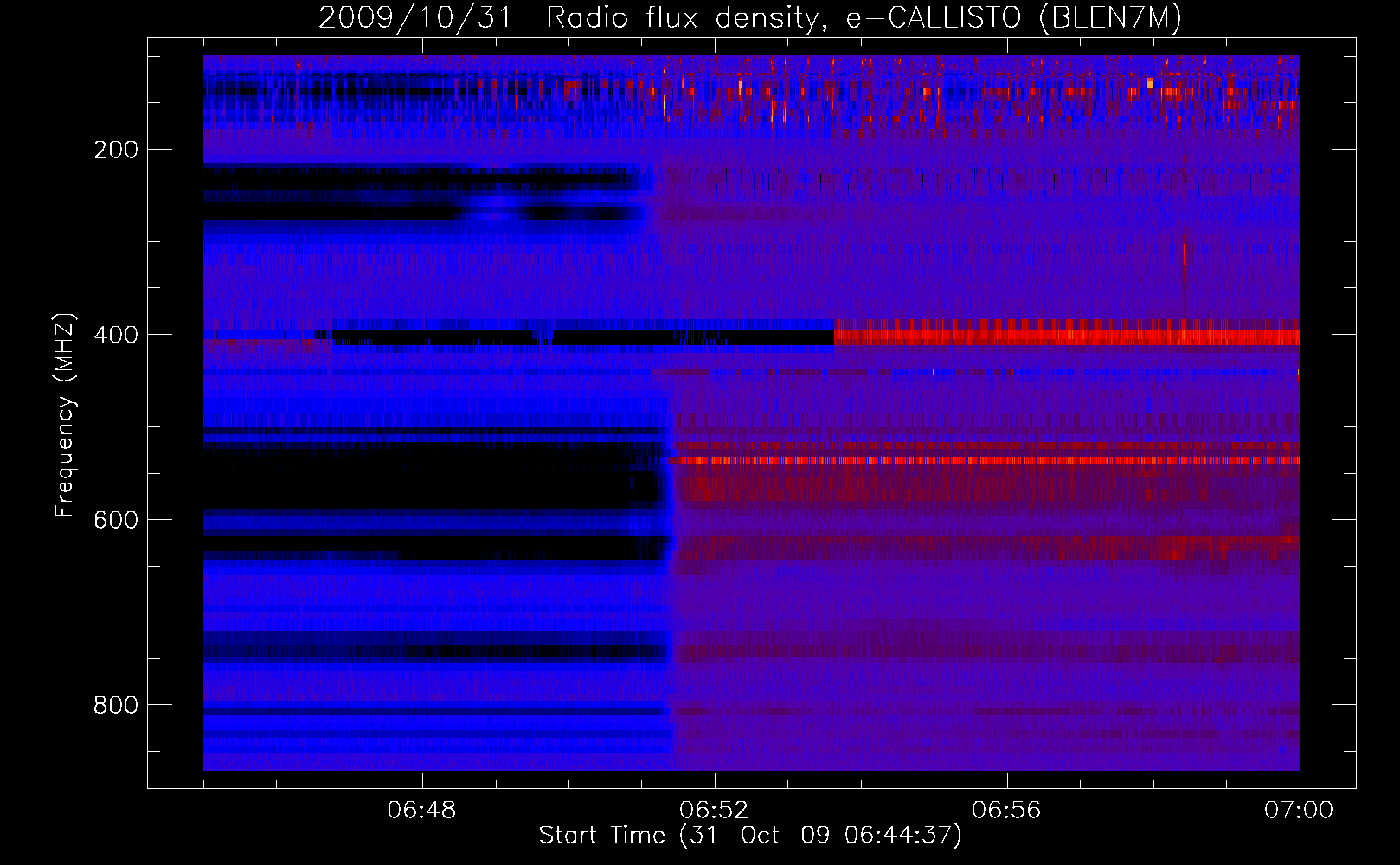Click the "06:48" time tick label
Viewport: 1400px width, 865px height.
[x=422, y=811]
